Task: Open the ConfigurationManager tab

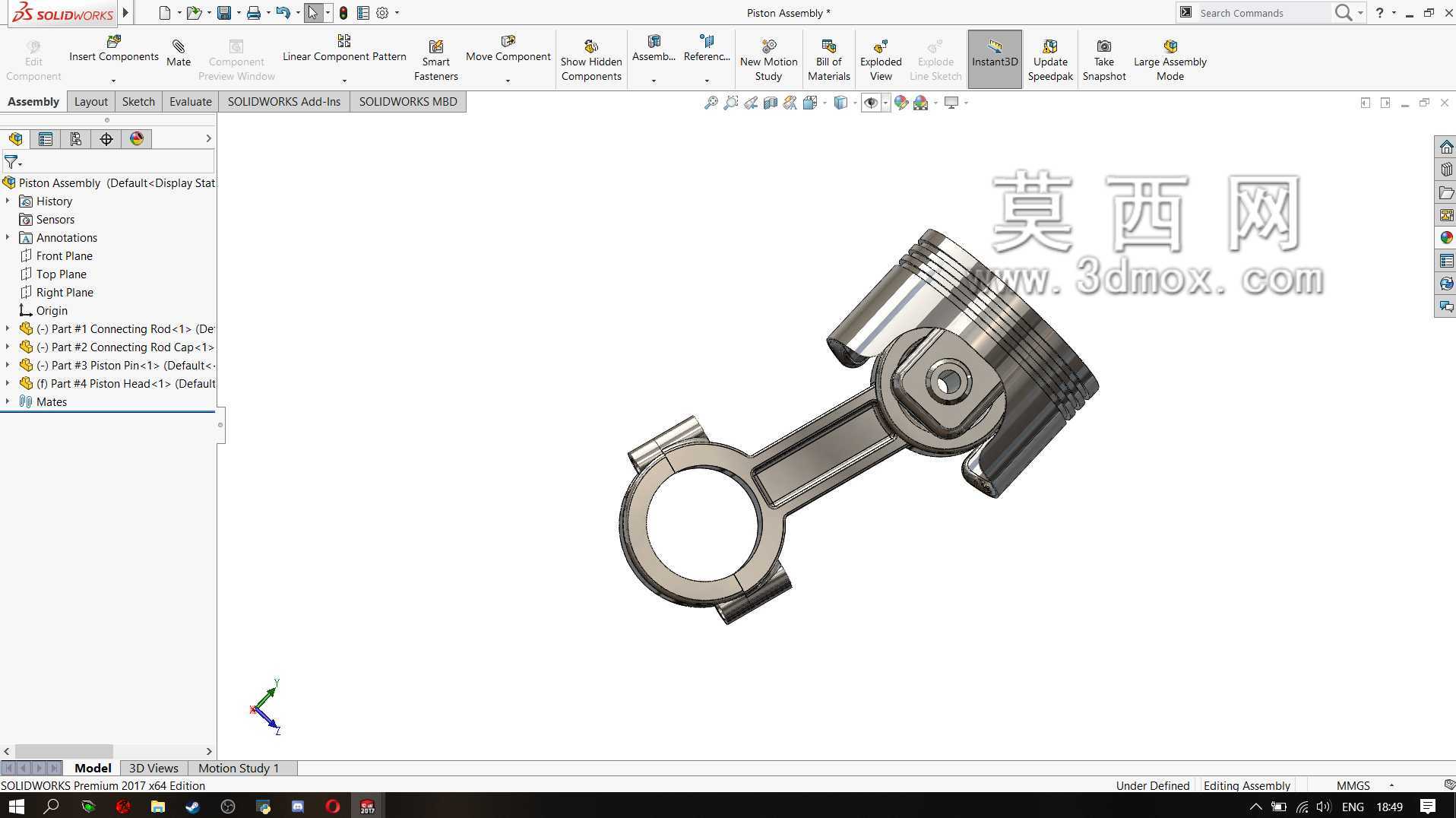Action: pos(76,139)
